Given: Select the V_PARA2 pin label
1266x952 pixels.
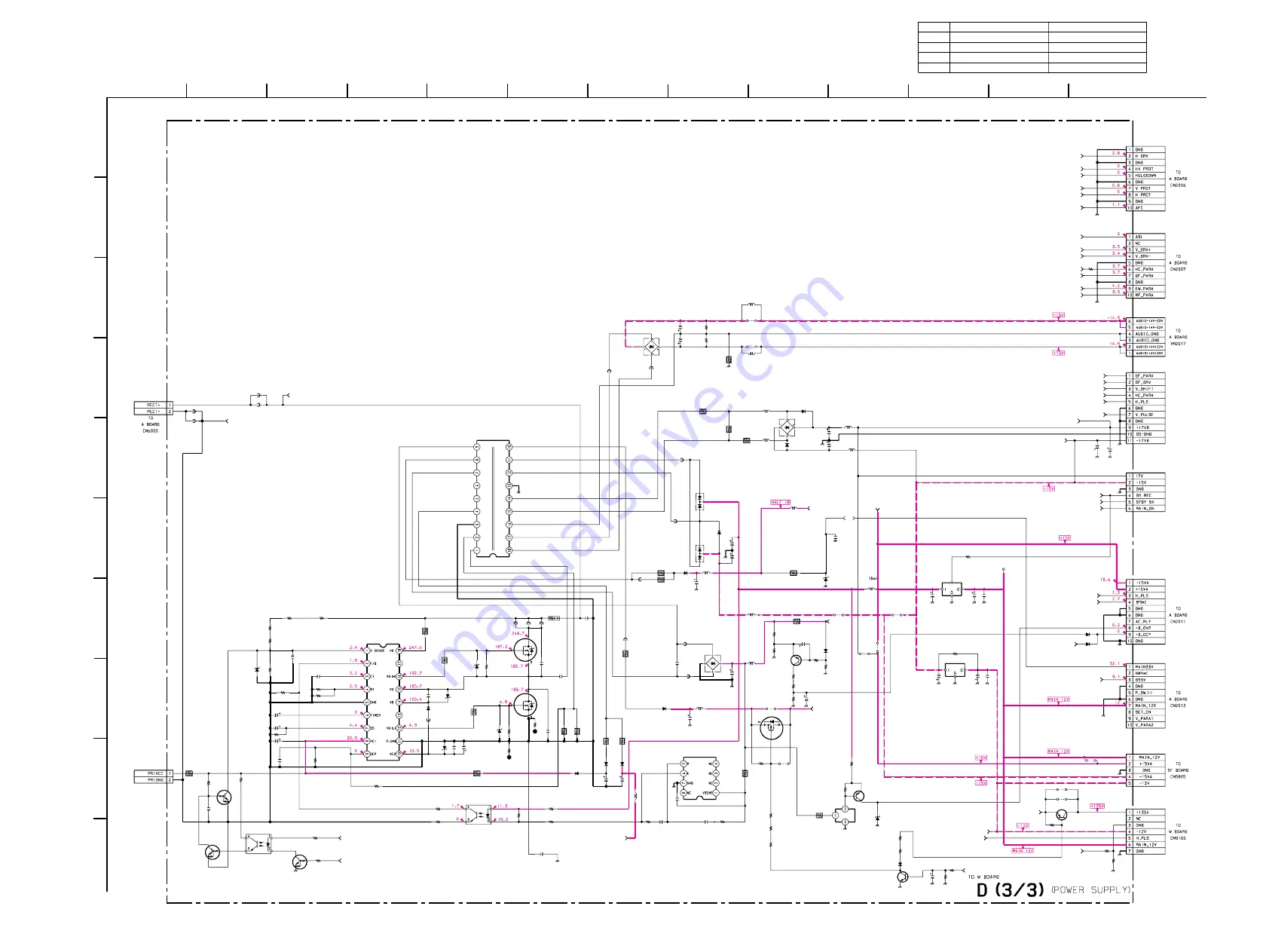Looking at the screenshot, I should click(1144, 725).
